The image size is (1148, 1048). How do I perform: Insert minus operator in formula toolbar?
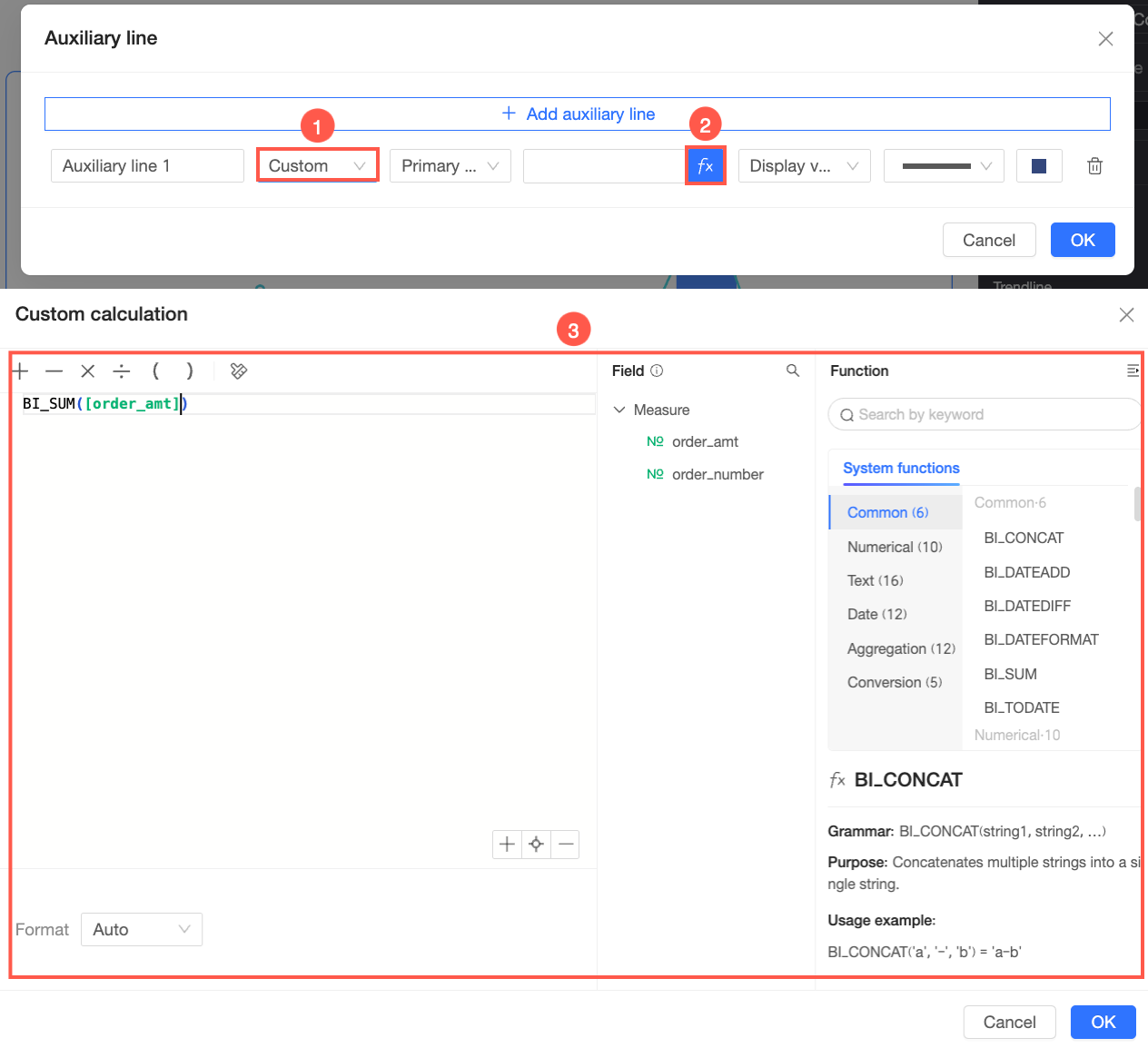54,371
